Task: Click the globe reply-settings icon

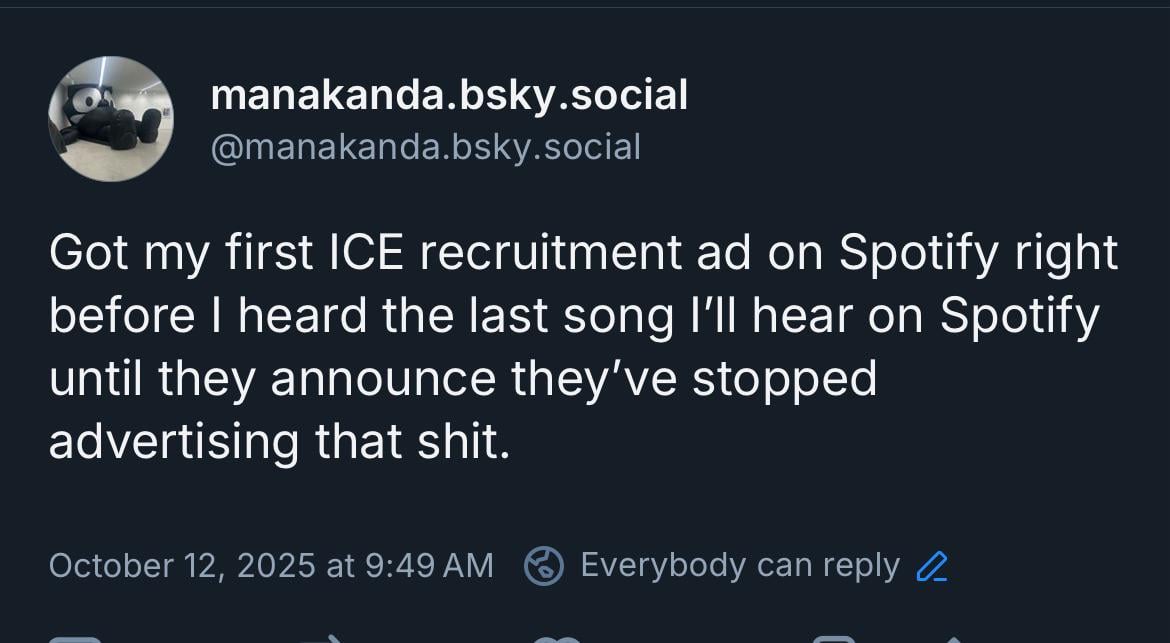Action: tap(545, 566)
